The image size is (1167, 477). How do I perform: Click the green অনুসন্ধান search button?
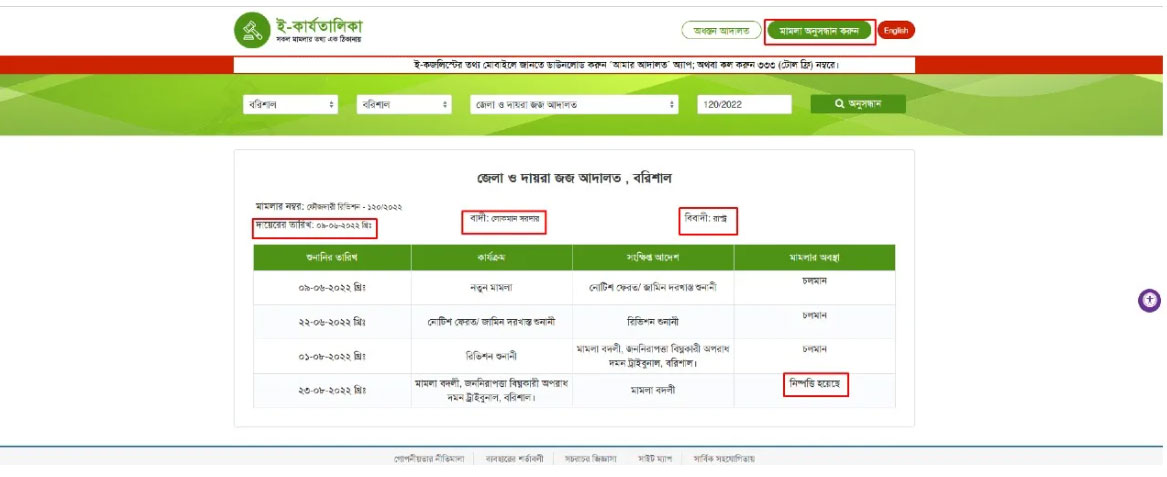[x=858, y=104]
